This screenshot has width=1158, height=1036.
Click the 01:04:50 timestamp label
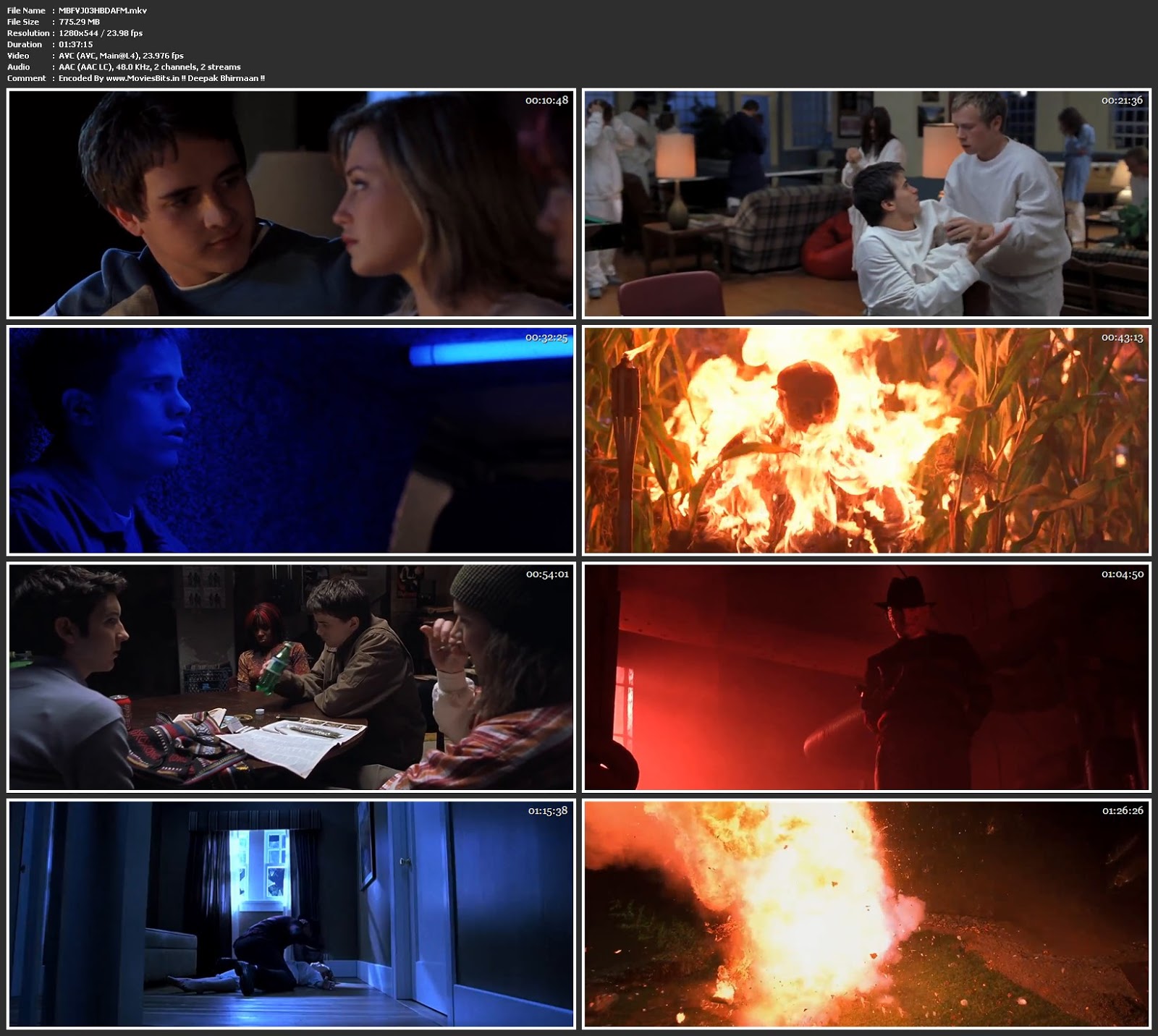(x=1122, y=574)
